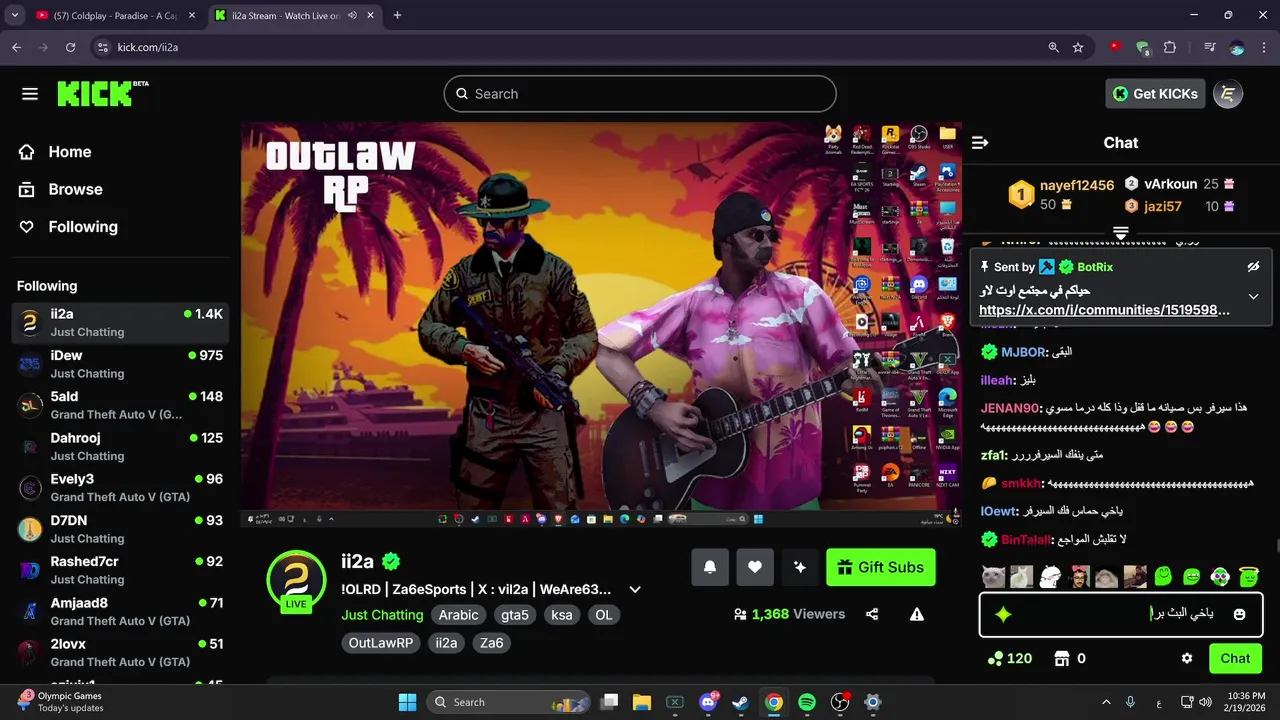Open Discord from the taskbar
Image resolution: width=1280 pixels, height=720 pixels.
tap(708, 702)
